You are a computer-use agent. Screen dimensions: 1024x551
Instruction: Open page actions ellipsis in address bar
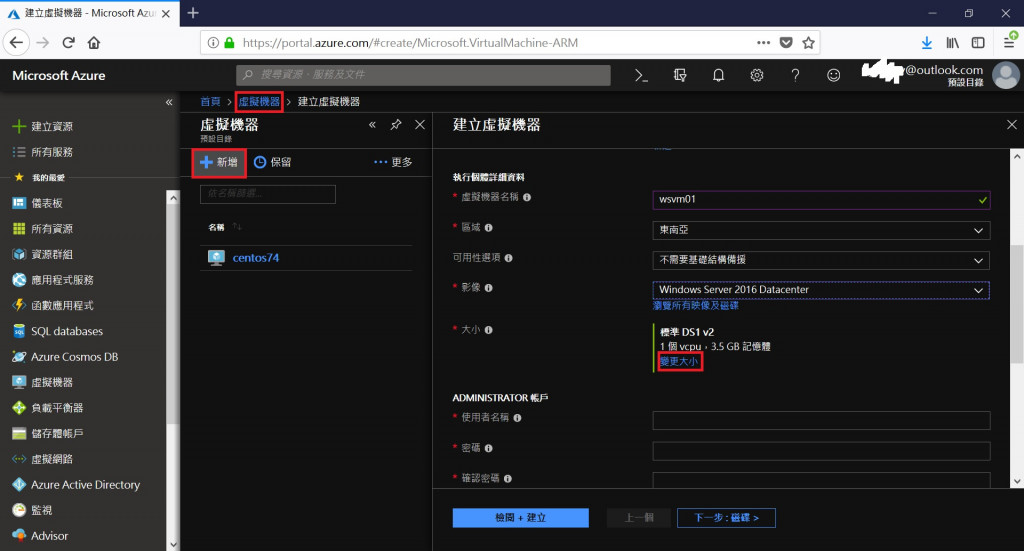[763, 43]
